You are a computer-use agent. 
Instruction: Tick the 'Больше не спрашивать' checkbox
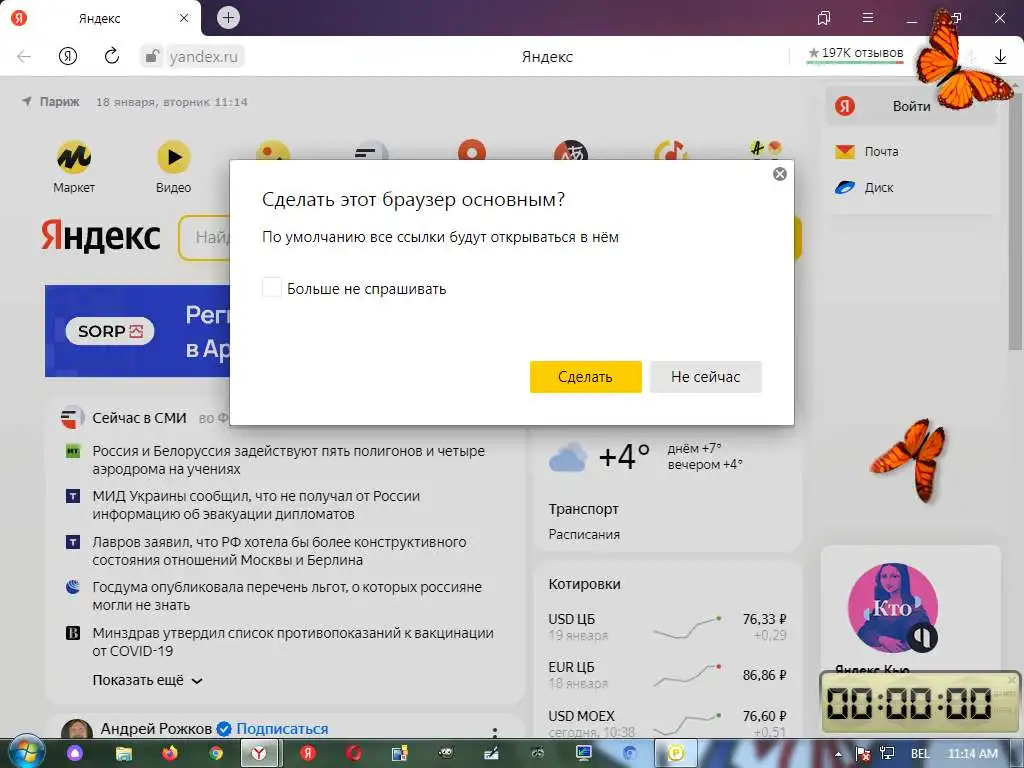pos(272,287)
